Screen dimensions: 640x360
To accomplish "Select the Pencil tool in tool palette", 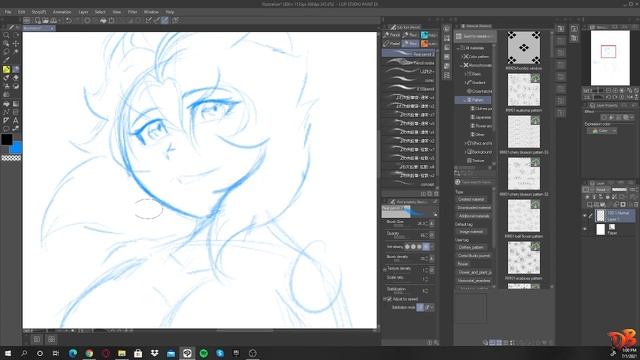I will [16, 69].
